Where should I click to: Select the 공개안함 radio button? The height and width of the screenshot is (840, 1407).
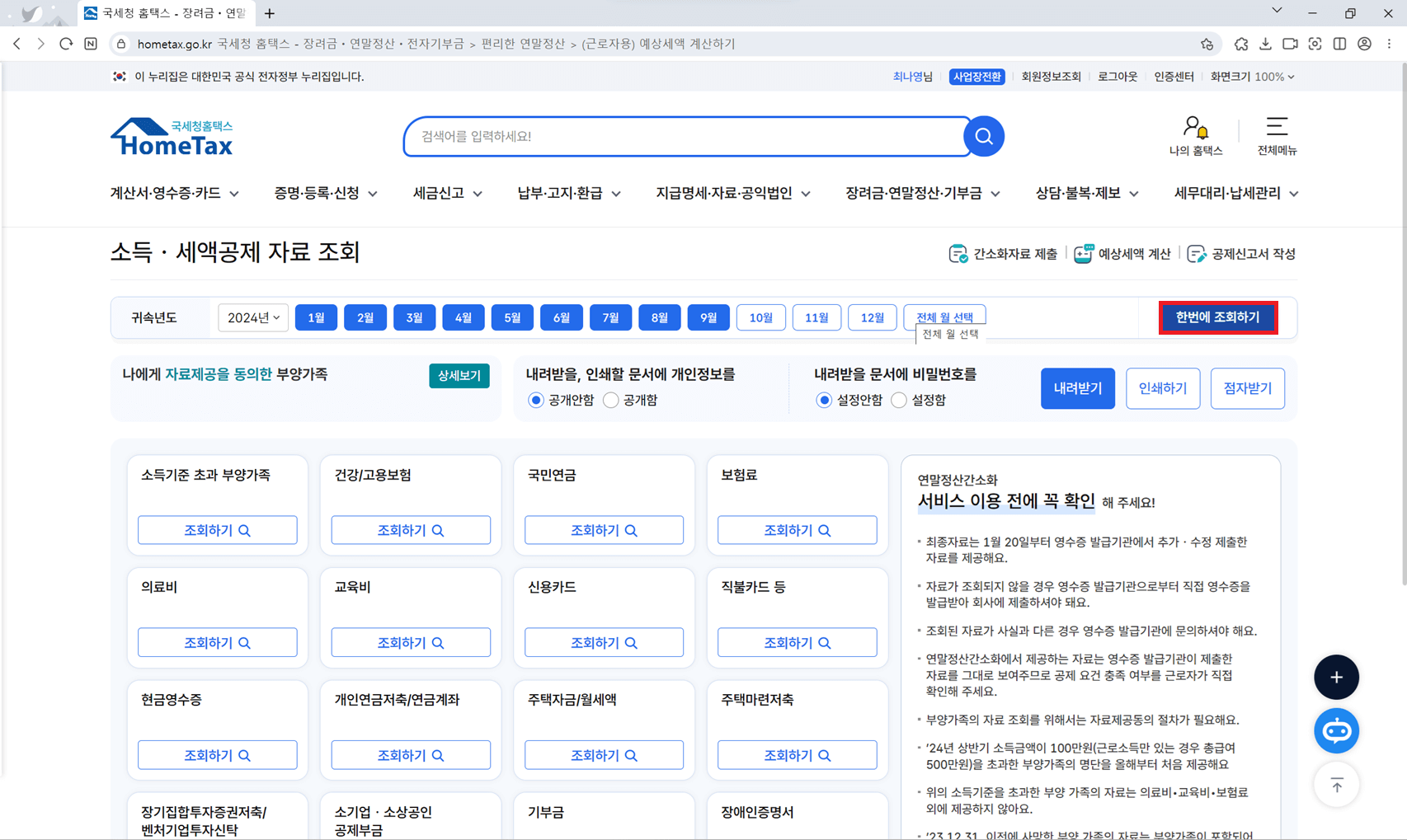click(535, 400)
